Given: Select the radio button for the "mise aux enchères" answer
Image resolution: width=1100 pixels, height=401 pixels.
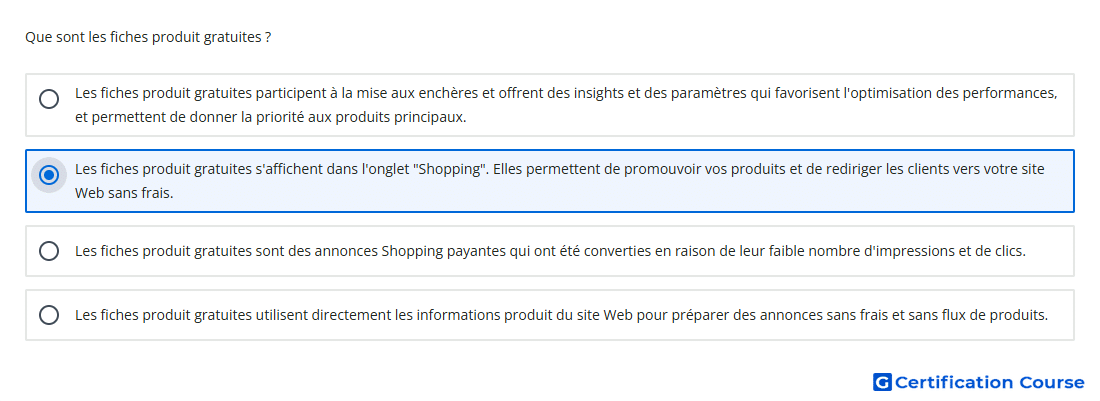Looking at the screenshot, I should pos(48,99).
